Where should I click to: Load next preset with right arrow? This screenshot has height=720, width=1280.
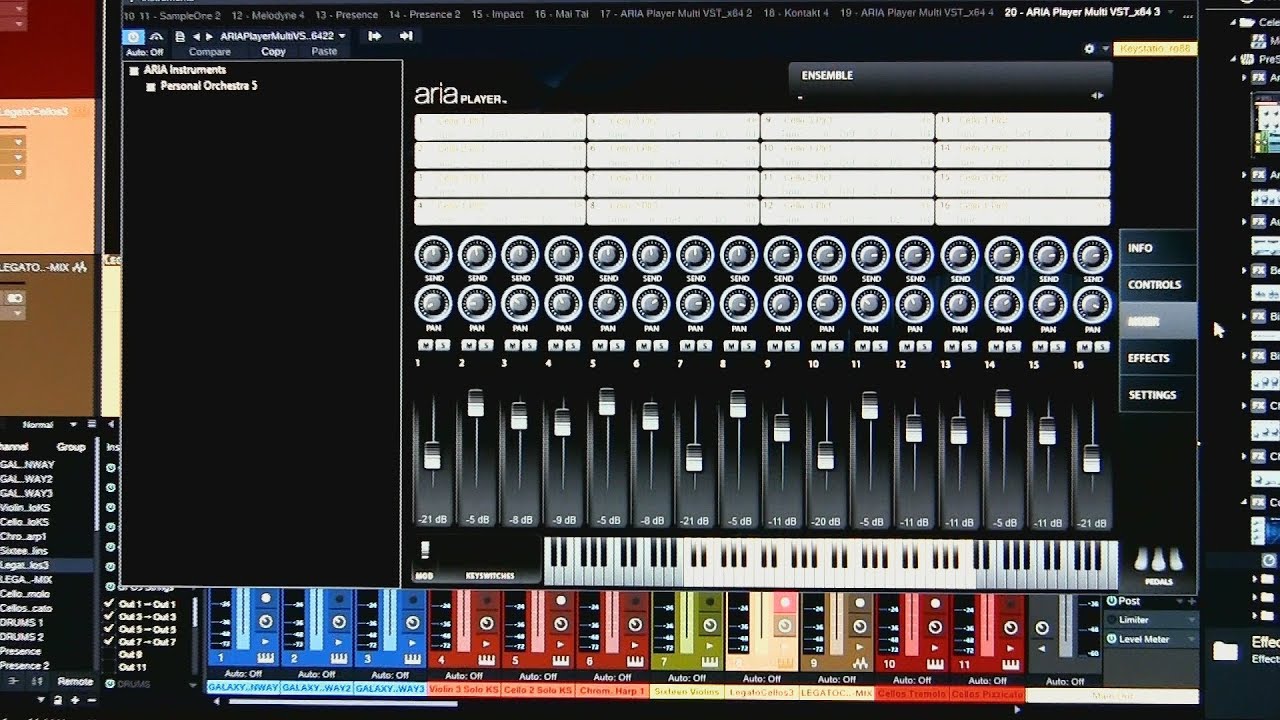pyautogui.click(x=210, y=36)
